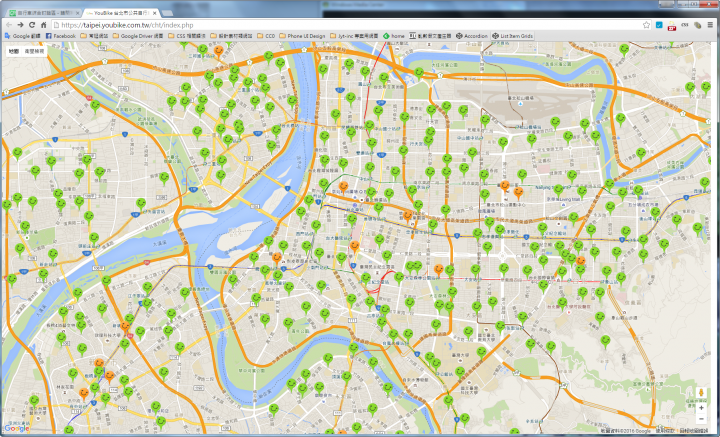Open the Facebook bookmark
720x437 pixels.
[61, 36]
